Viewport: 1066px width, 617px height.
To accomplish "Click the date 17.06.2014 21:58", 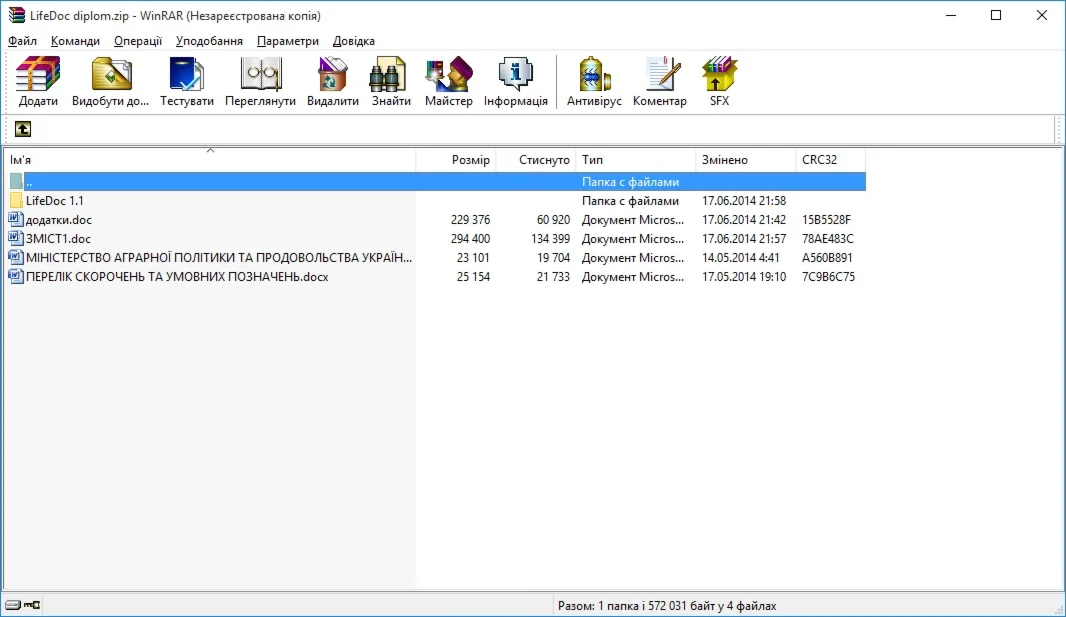I will coord(744,200).
